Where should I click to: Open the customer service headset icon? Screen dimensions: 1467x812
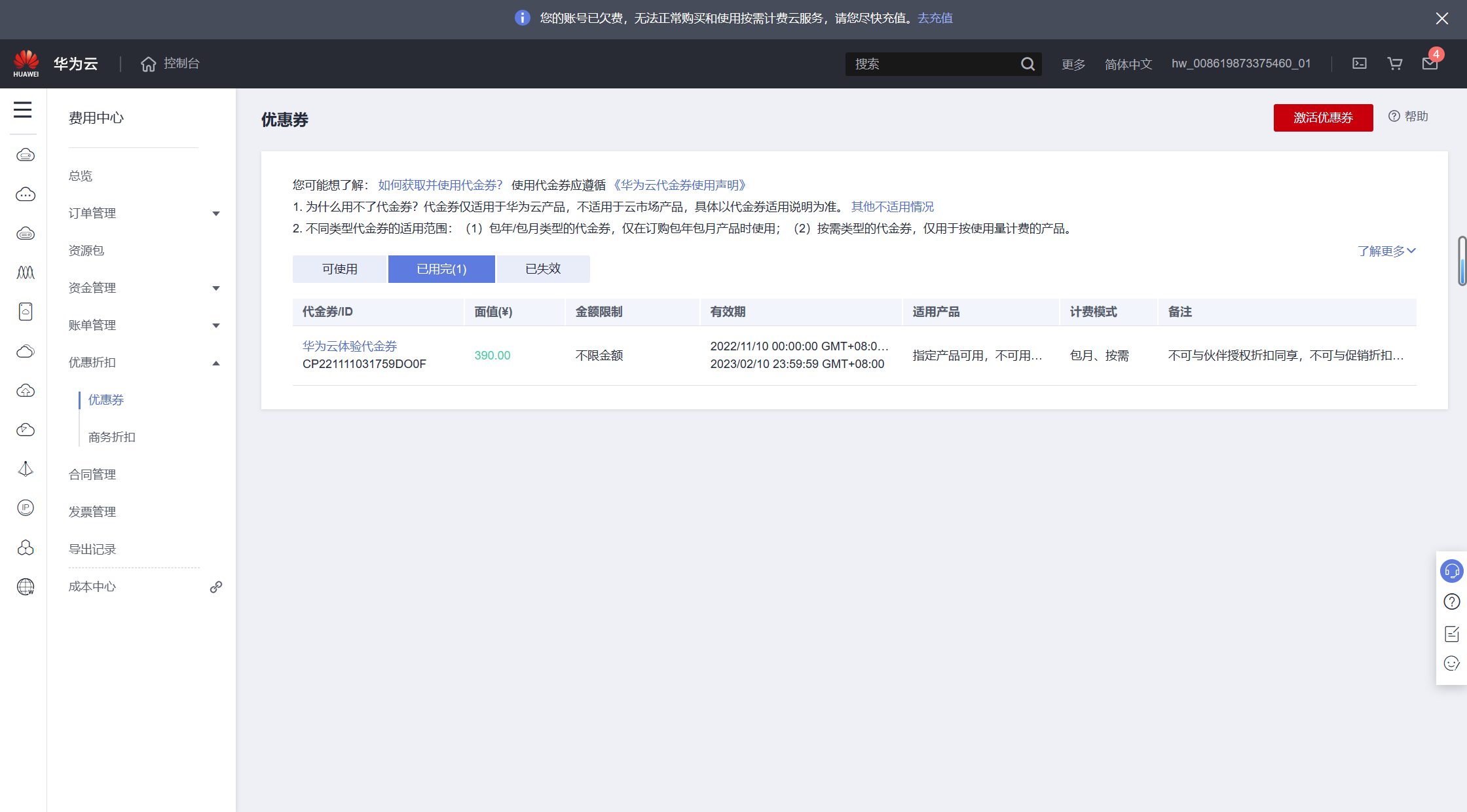1451,570
